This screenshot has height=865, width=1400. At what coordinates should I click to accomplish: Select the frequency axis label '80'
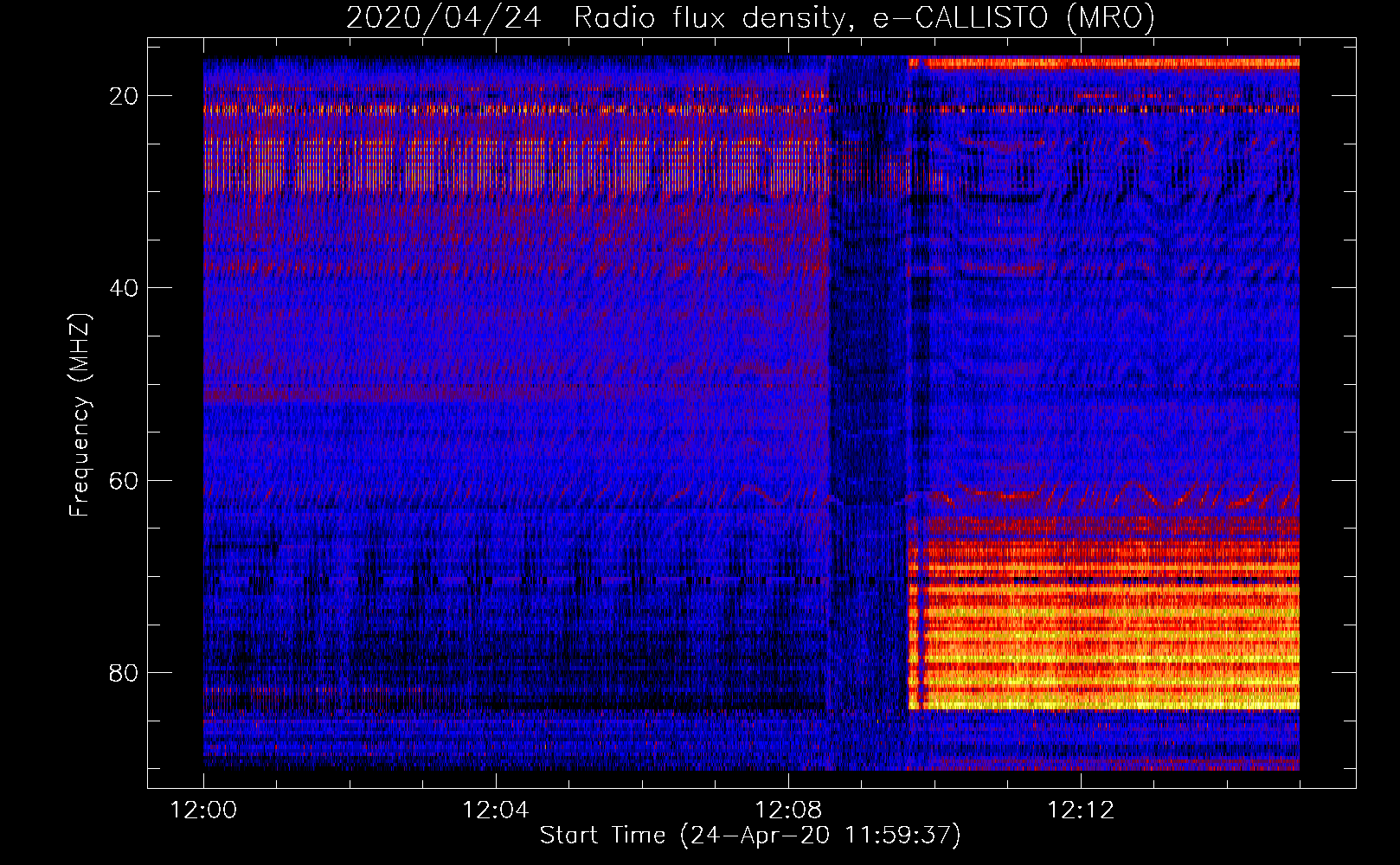[x=125, y=673]
